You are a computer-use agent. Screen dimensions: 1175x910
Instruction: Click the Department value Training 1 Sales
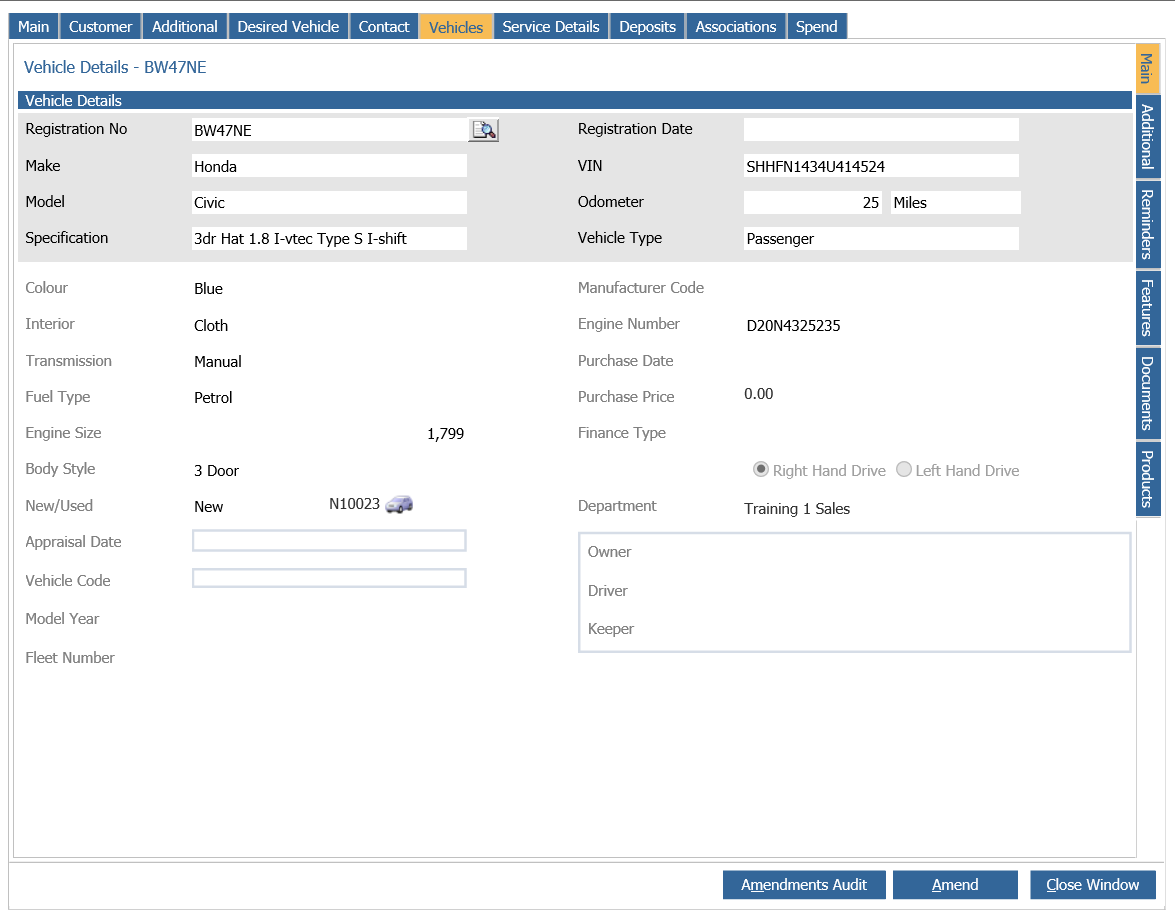797,508
